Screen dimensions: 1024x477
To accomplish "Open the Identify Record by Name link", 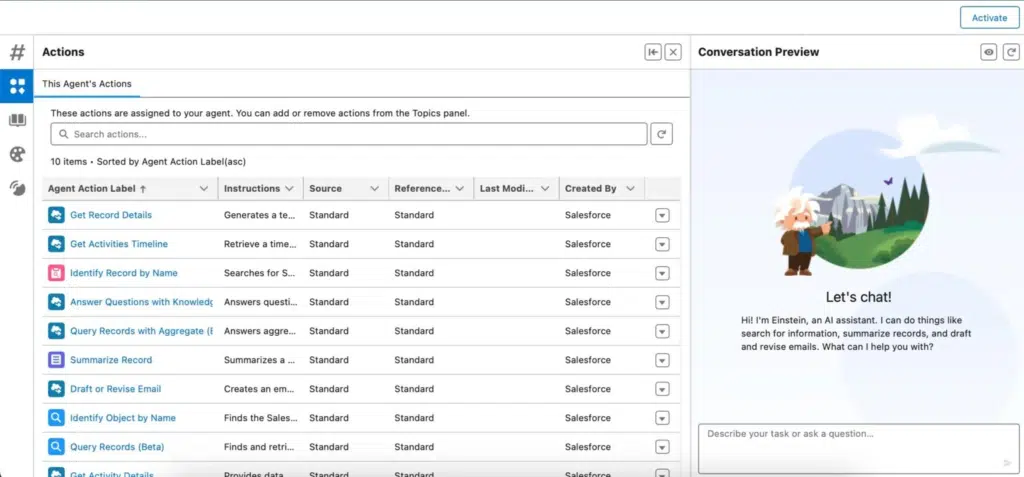I will pos(123,273).
